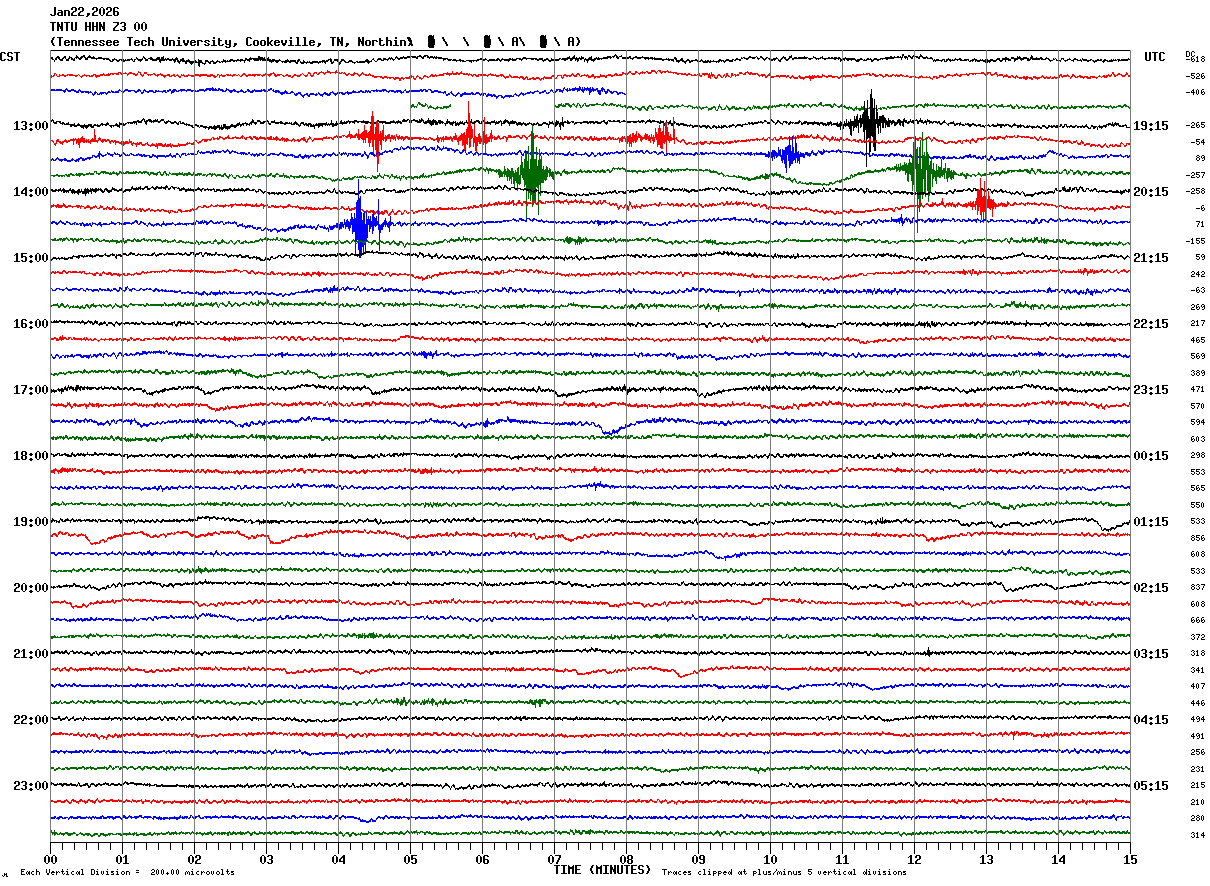
Task: Click the 15 minute tick label
Action: (1130, 859)
